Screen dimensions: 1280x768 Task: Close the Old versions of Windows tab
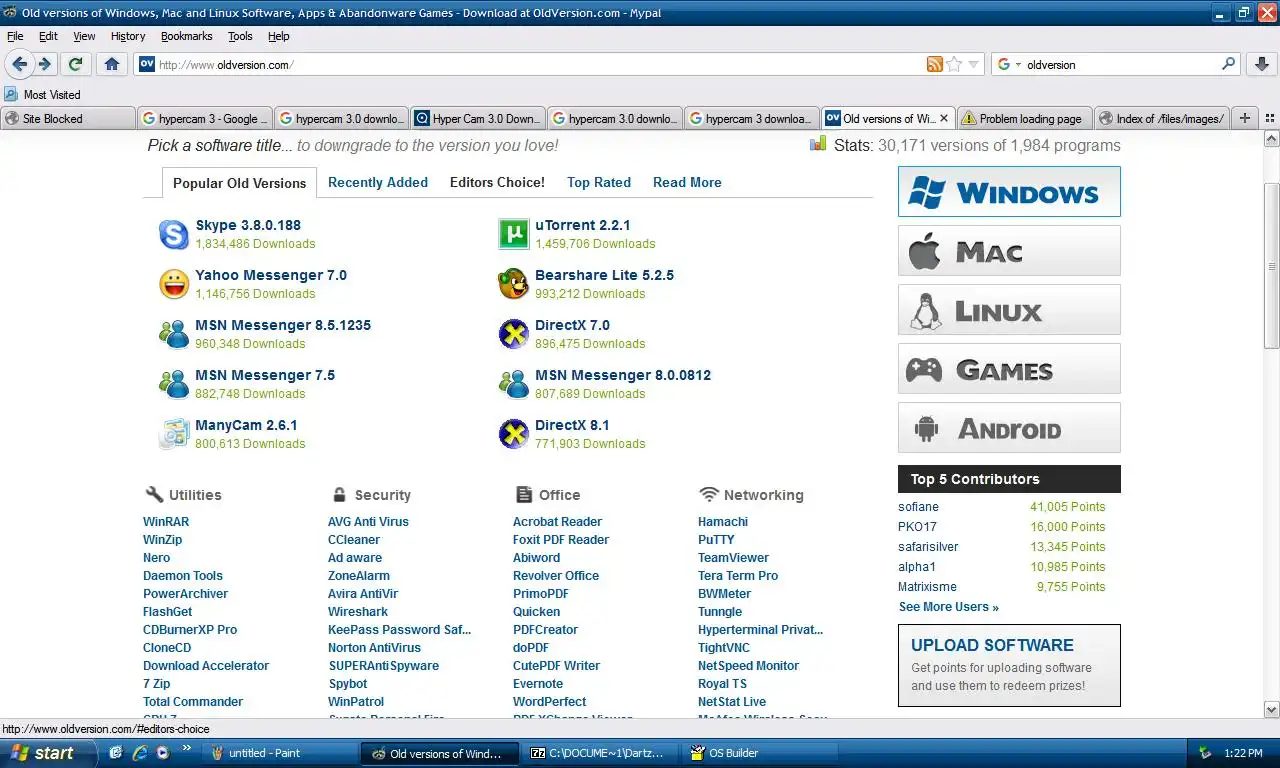coord(943,118)
